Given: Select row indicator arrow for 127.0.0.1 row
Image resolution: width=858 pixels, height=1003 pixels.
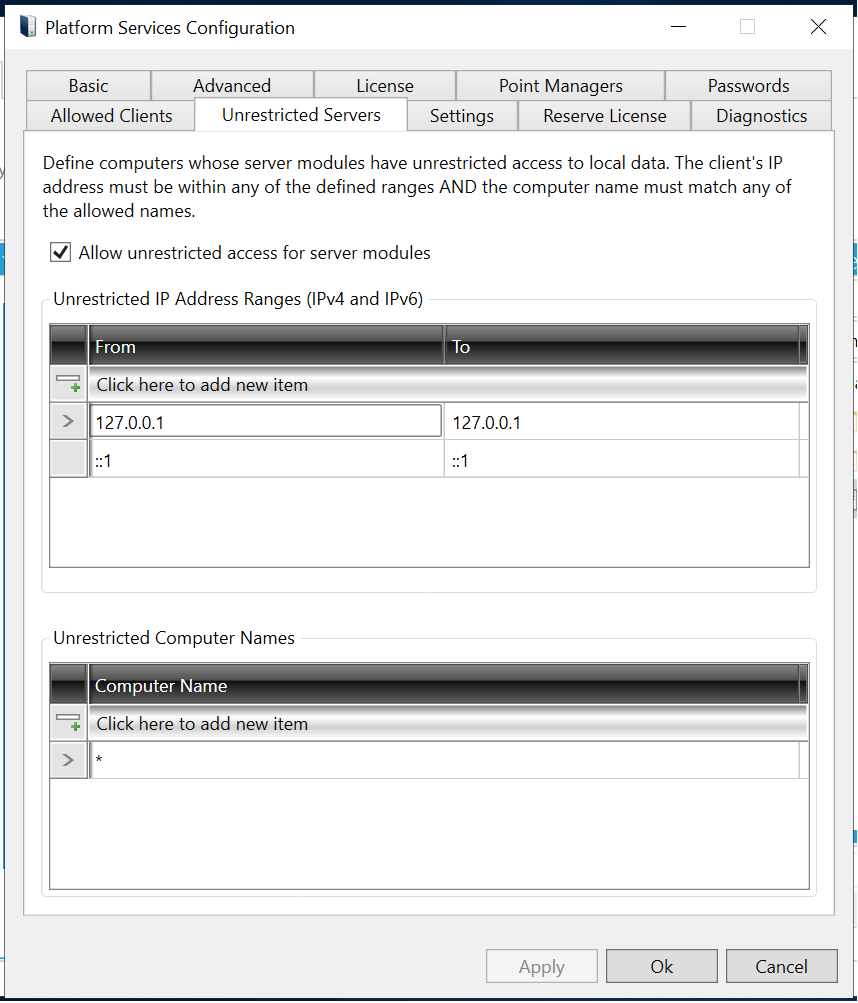Looking at the screenshot, I should tap(68, 422).
